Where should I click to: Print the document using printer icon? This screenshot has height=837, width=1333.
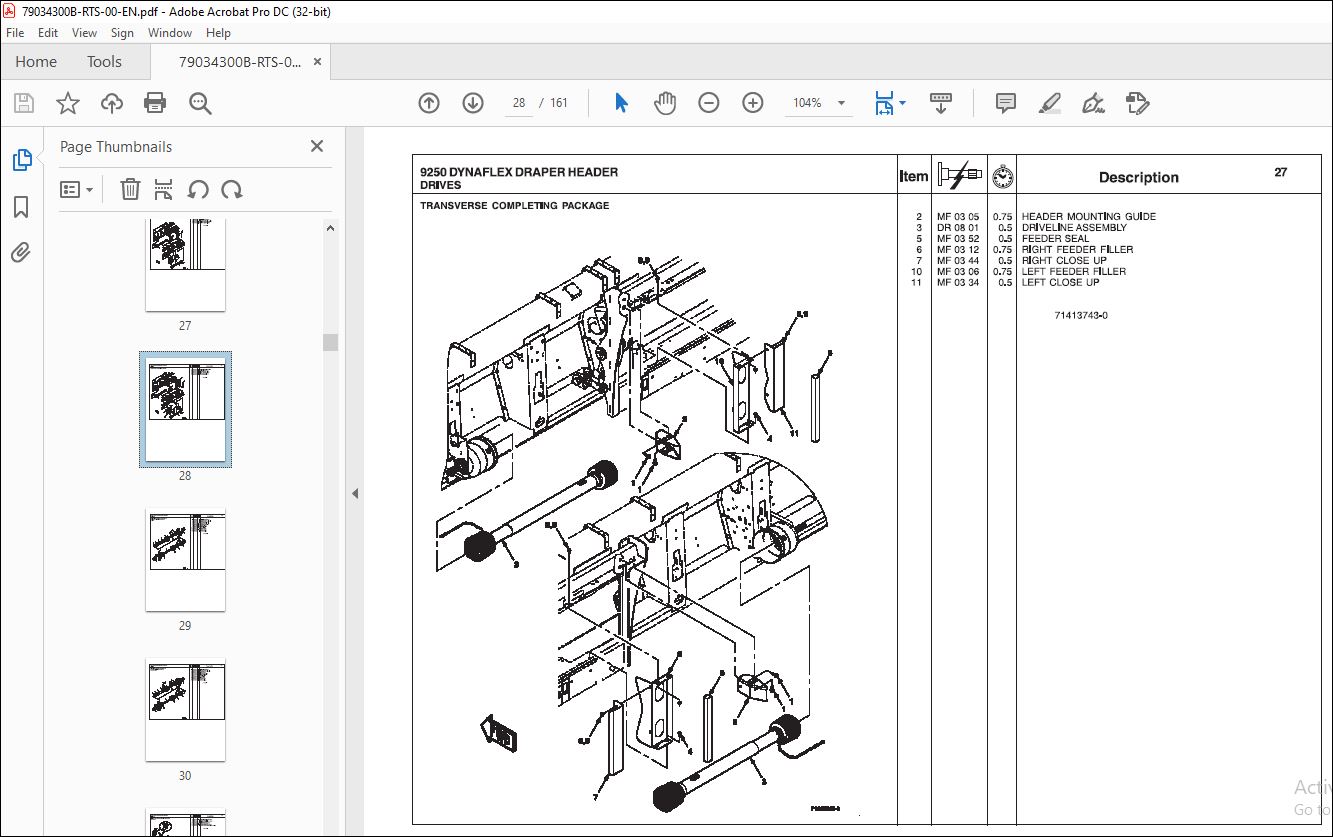tap(155, 103)
